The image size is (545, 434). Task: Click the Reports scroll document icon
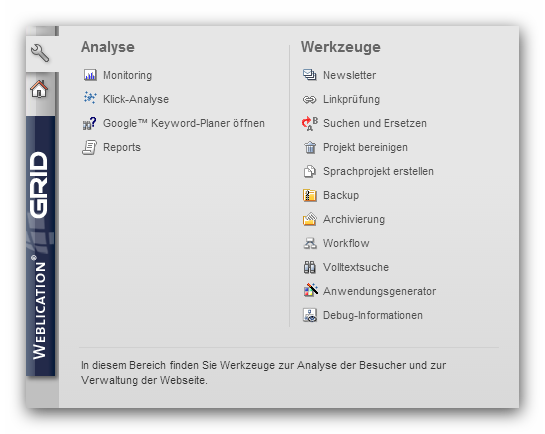90,147
